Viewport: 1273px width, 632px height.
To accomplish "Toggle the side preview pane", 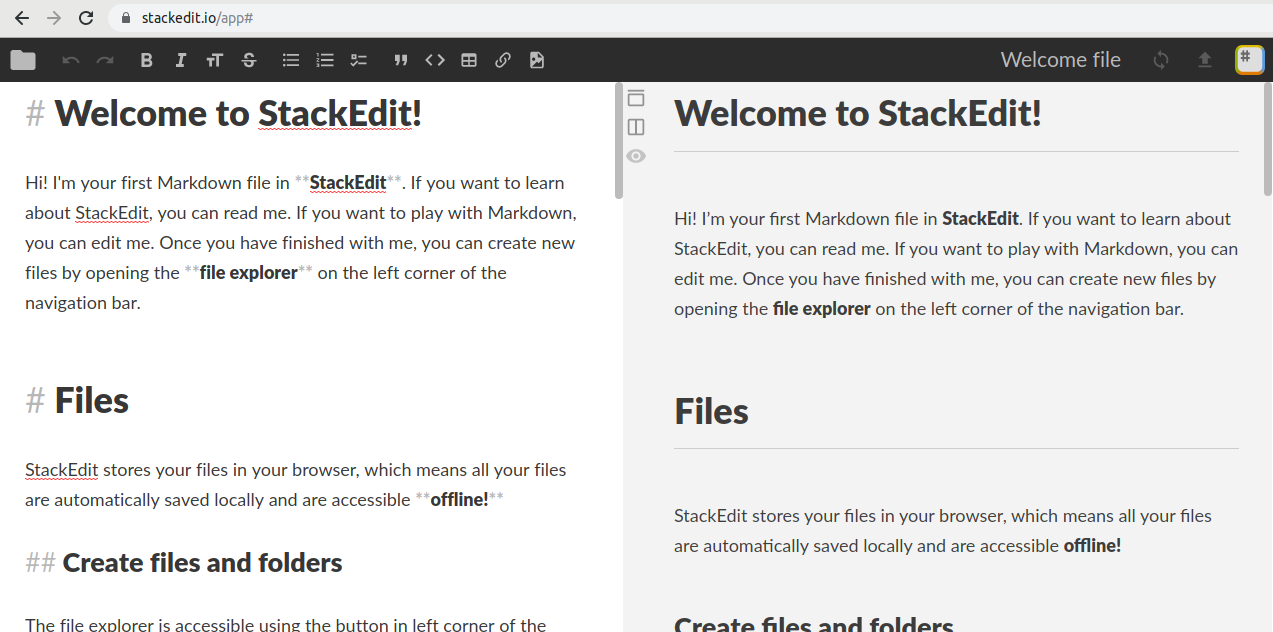I will (x=636, y=127).
